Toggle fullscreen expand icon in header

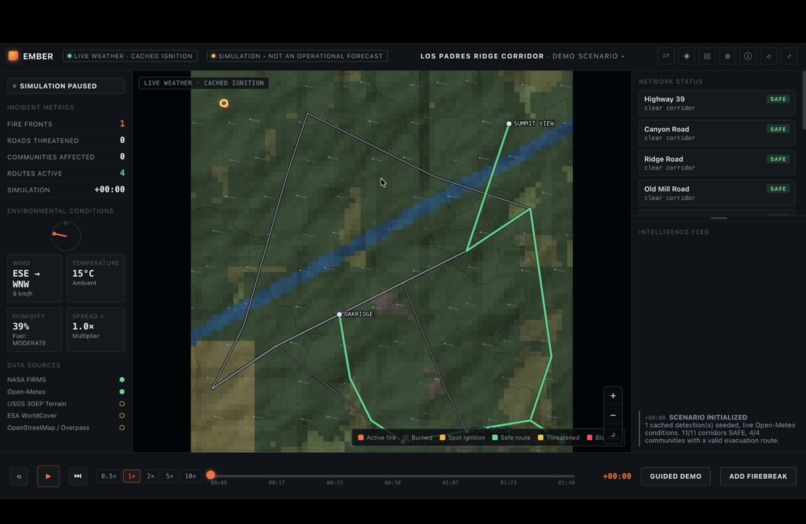790,56
